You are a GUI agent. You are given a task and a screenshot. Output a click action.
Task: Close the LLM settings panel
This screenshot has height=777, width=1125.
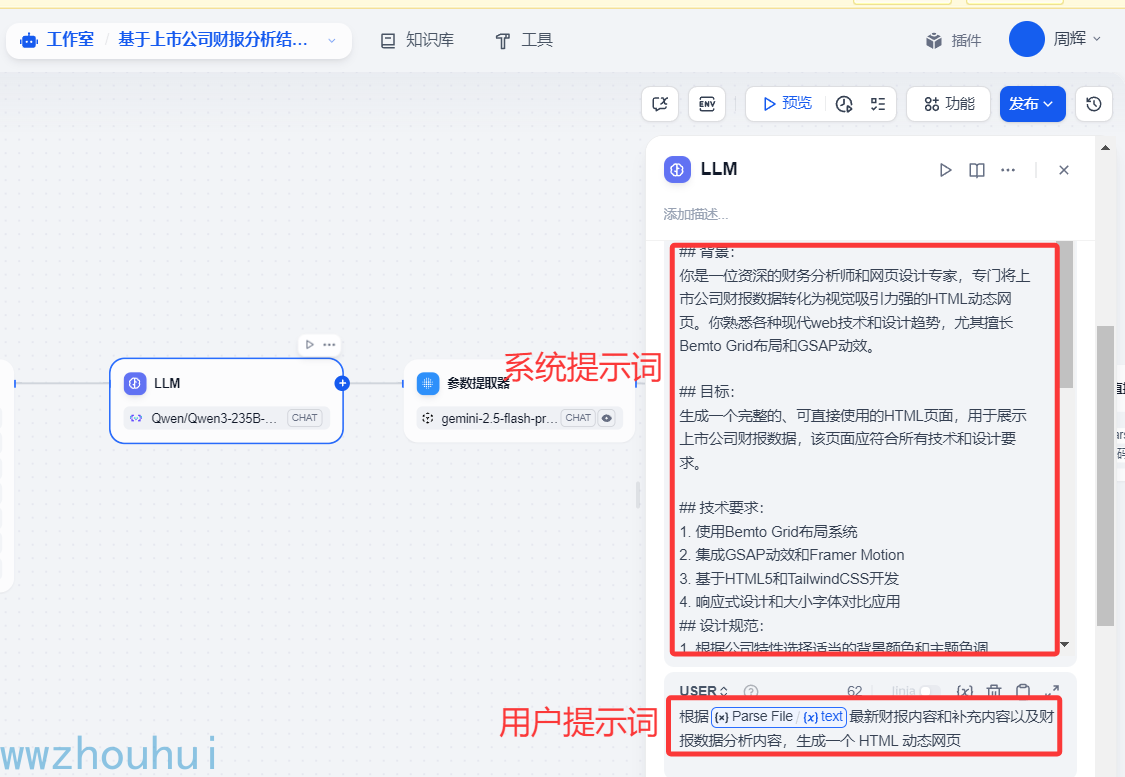1064,170
